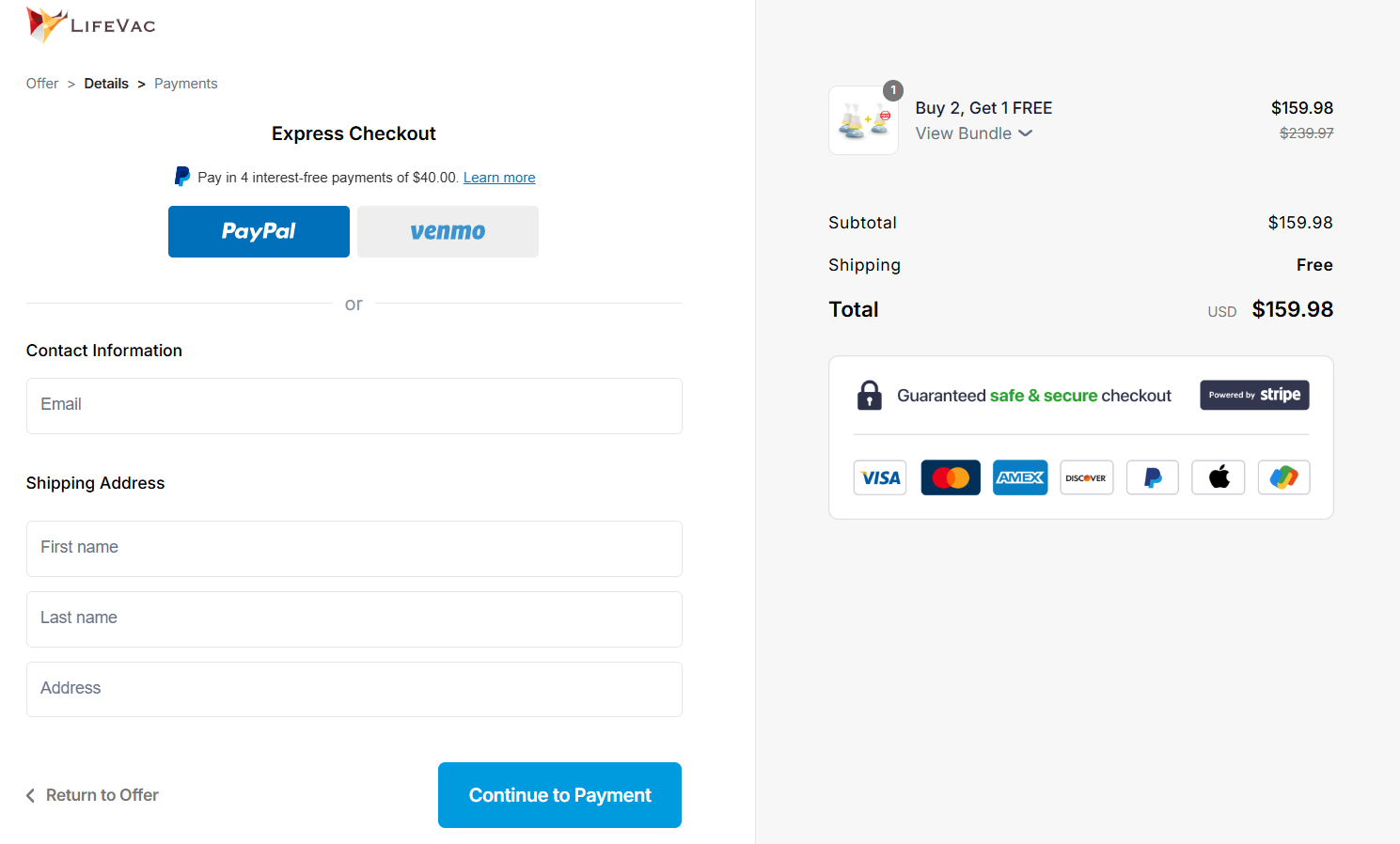
Task: Expand the View Bundle dropdown
Action: click(974, 133)
